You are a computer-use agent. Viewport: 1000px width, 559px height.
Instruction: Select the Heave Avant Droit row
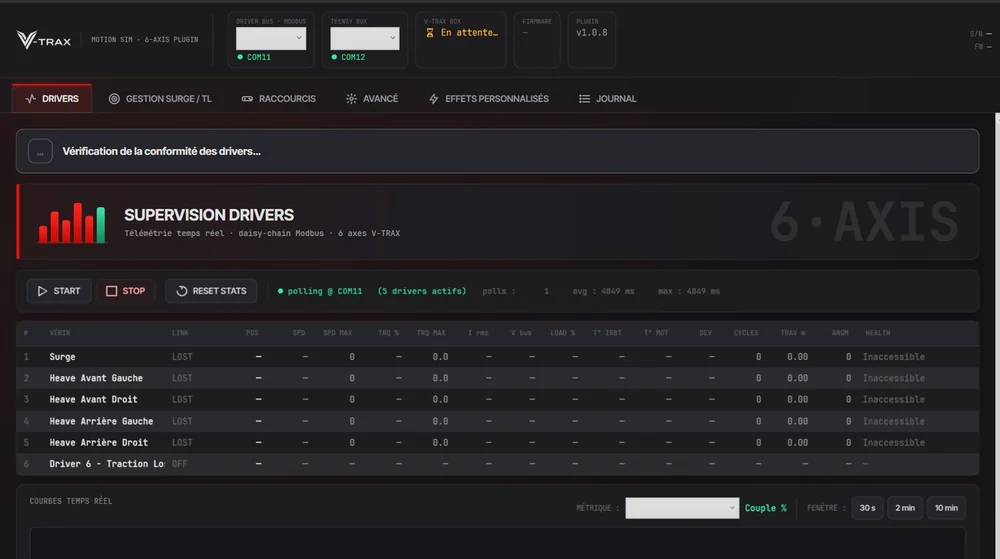pos(497,400)
